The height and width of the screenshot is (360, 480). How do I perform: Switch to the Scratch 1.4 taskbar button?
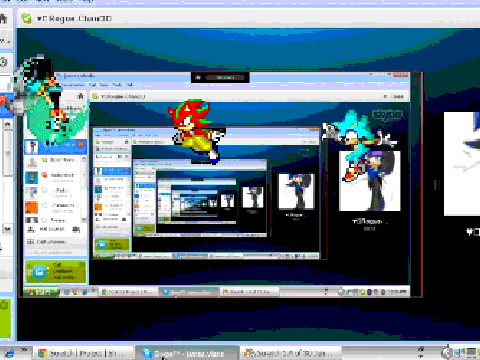291,353
